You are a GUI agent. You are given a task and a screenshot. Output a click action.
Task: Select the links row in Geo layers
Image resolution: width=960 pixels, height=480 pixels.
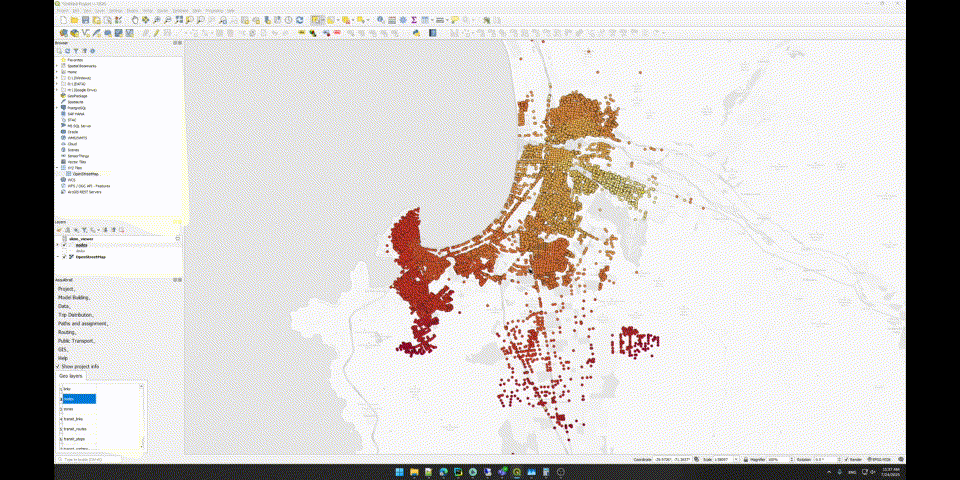(78, 389)
